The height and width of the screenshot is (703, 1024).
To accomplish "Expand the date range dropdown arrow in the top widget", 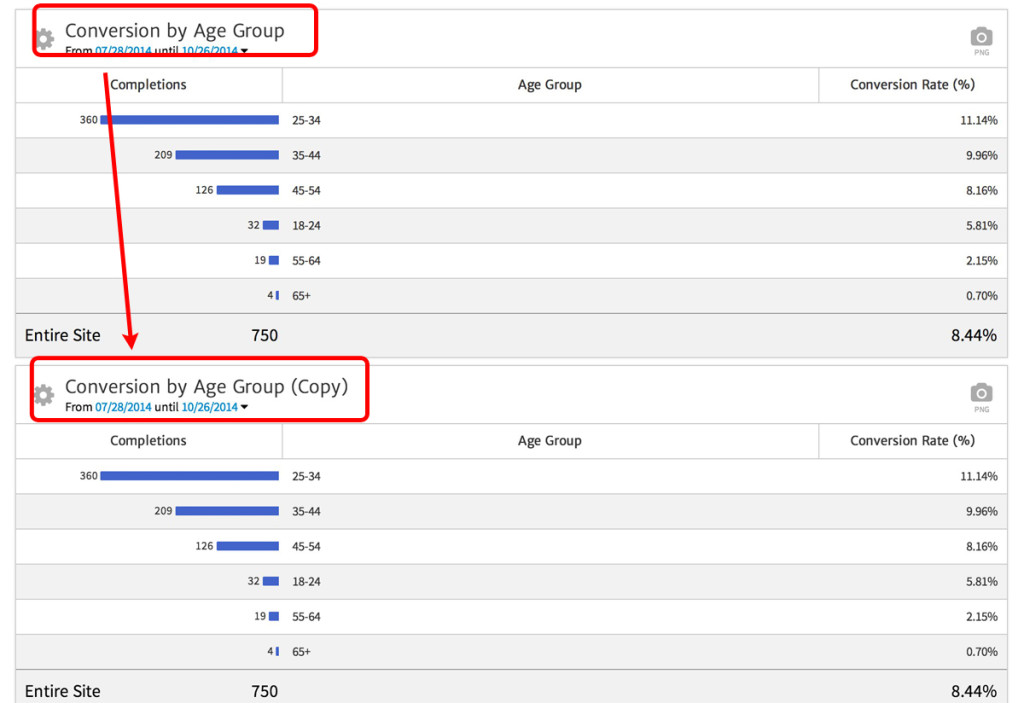I will tap(244, 51).
